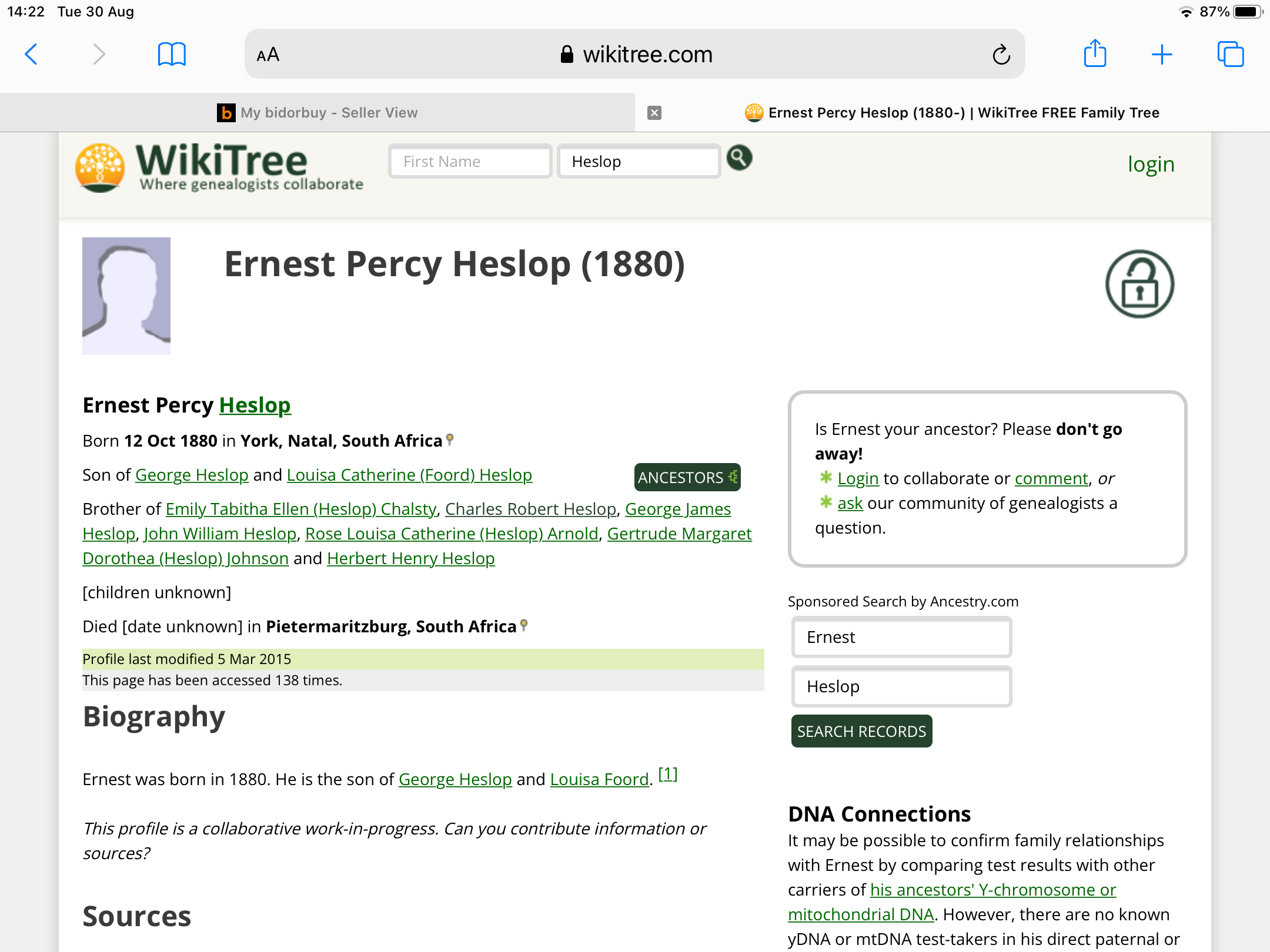
Task: Open the login link
Action: (1151, 165)
